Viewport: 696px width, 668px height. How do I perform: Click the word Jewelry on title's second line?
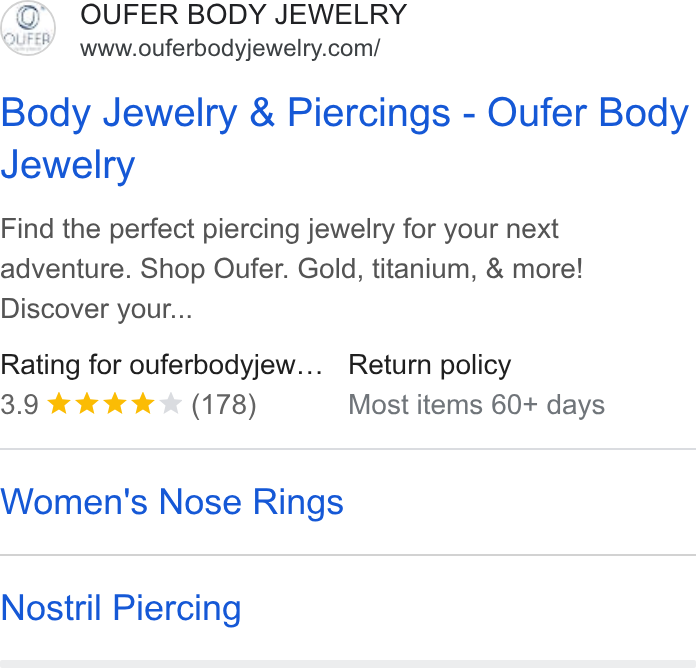(x=67, y=165)
